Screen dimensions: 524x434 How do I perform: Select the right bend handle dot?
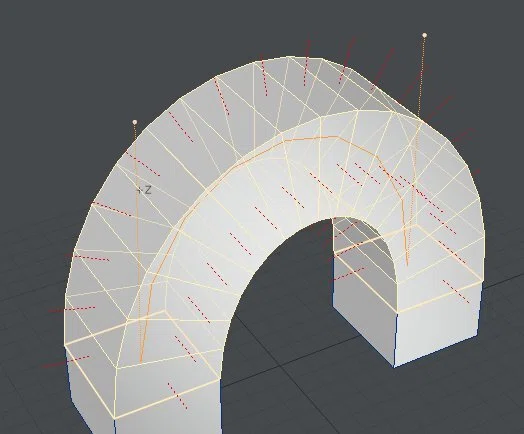pyautogui.click(x=424, y=35)
